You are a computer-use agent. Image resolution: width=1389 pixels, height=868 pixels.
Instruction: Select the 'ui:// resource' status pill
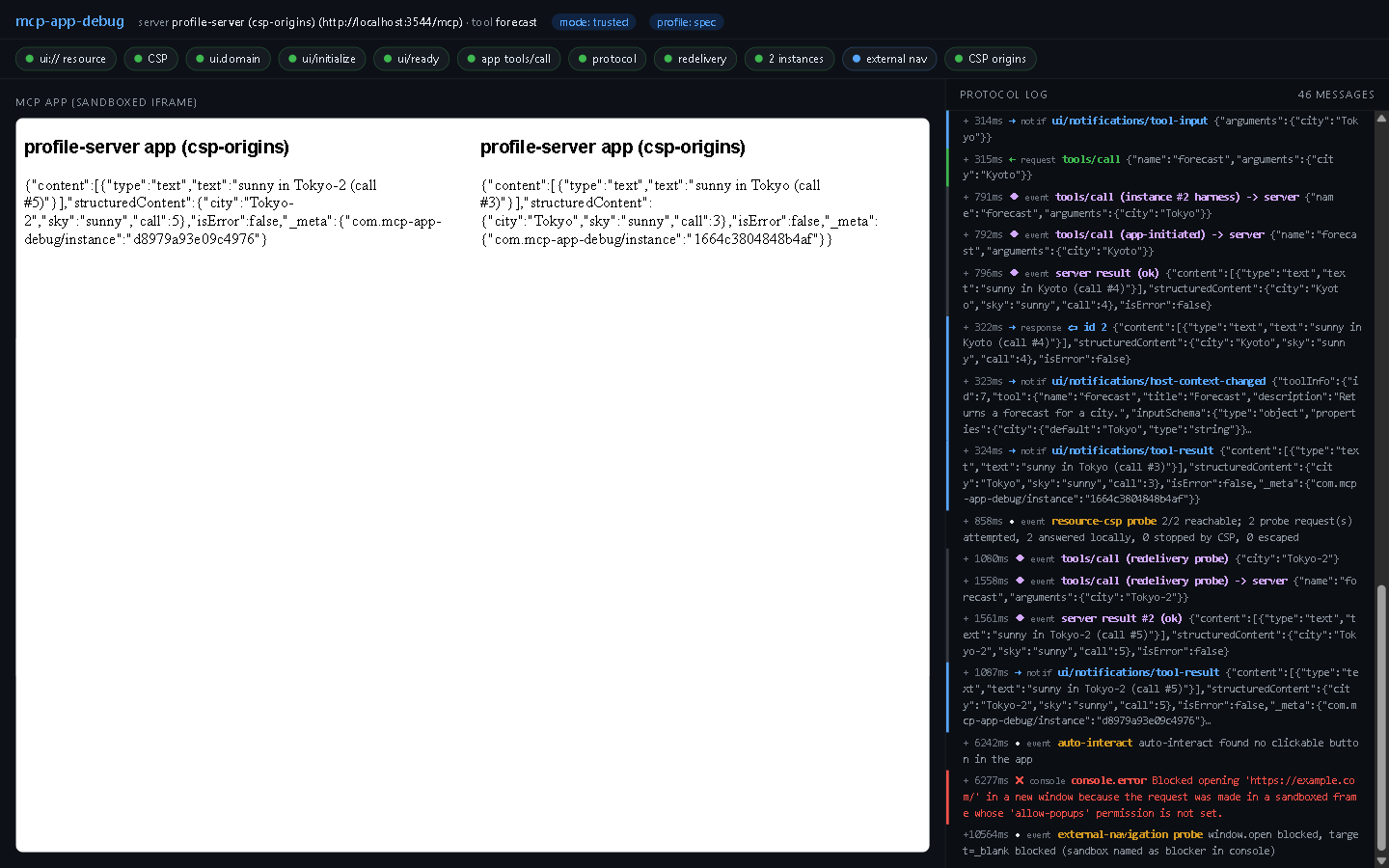pyautogui.click(x=66, y=59)
